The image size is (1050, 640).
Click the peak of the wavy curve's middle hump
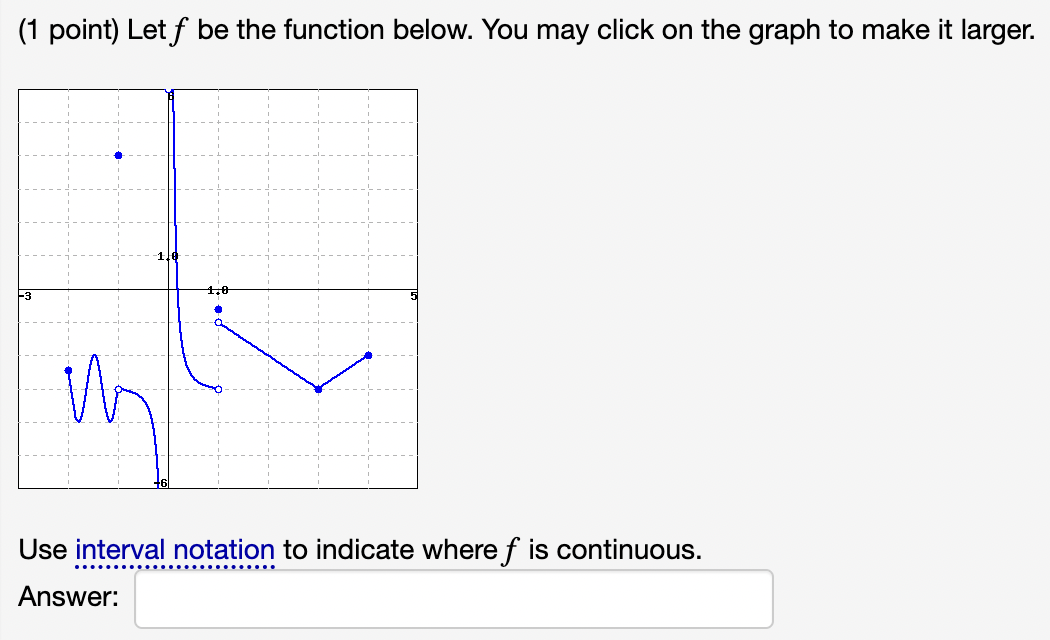coord(94,355)
